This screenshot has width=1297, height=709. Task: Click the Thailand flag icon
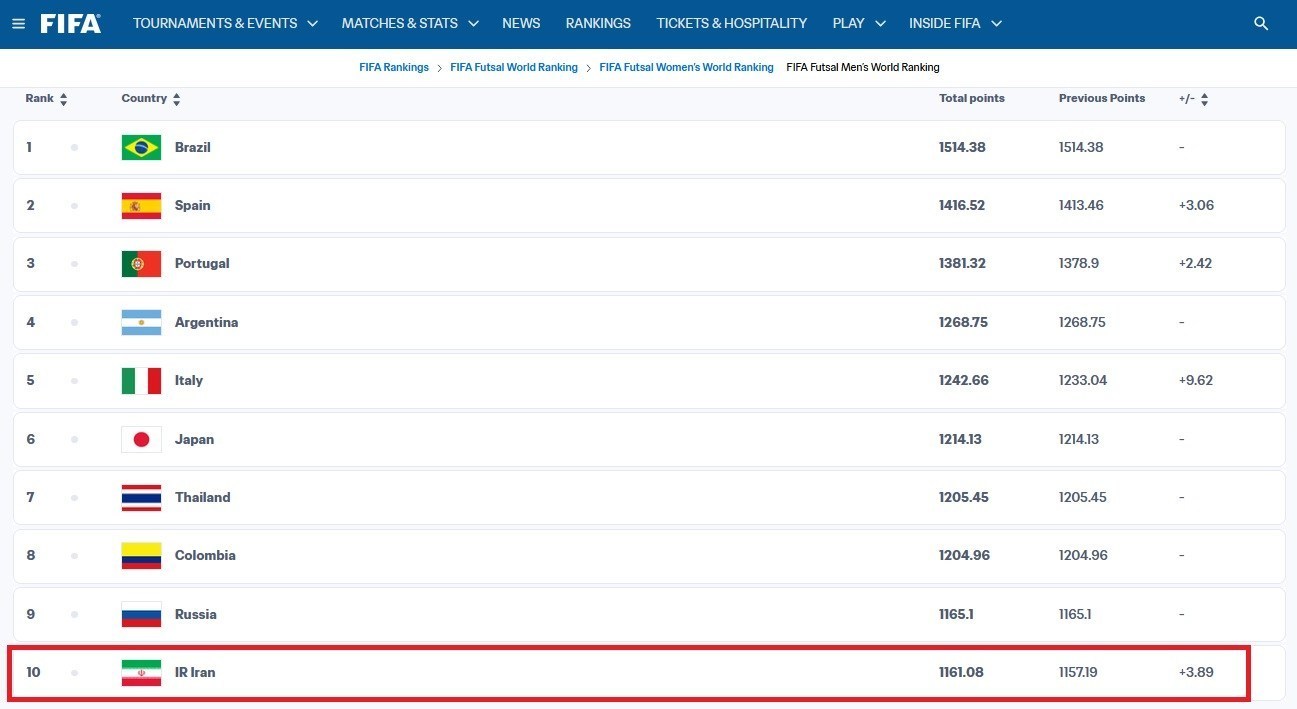[141, 497]
